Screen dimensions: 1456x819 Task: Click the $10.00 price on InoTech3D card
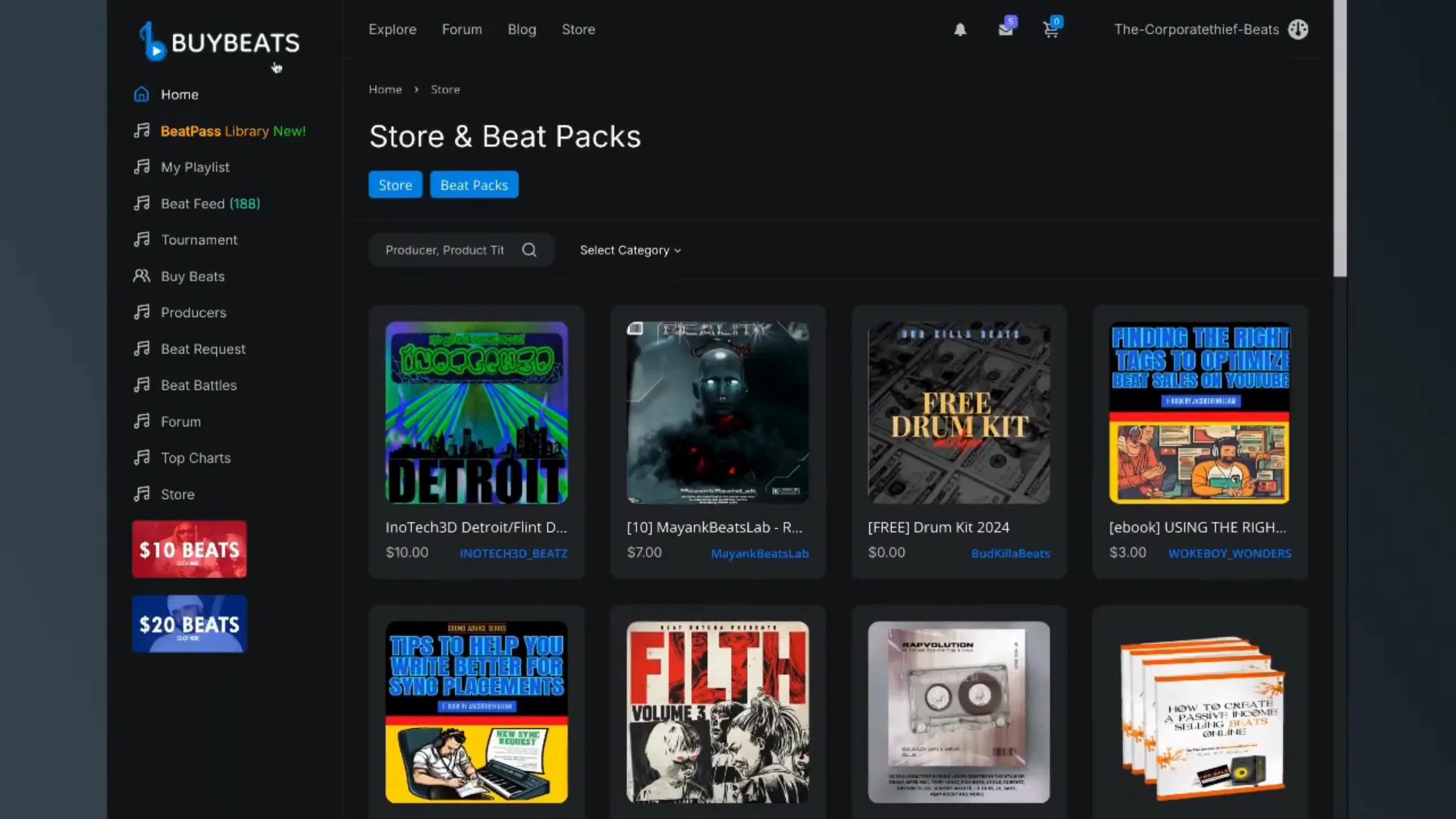pos(407,553)
